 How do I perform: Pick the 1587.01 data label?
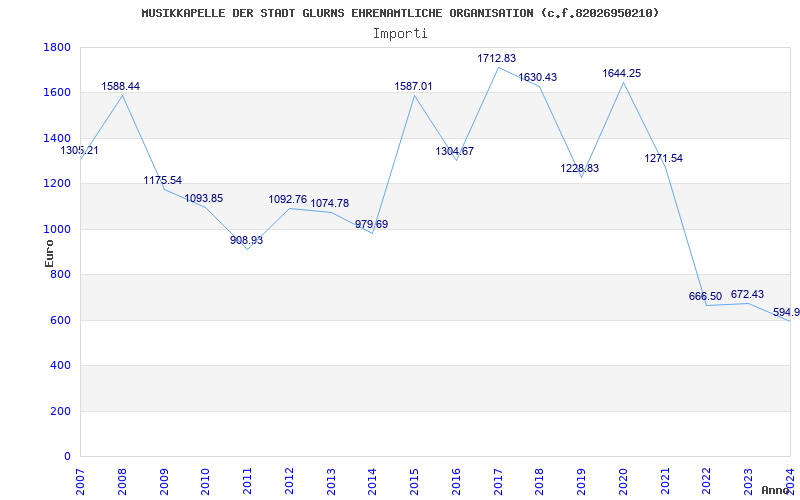click(413, 87)
